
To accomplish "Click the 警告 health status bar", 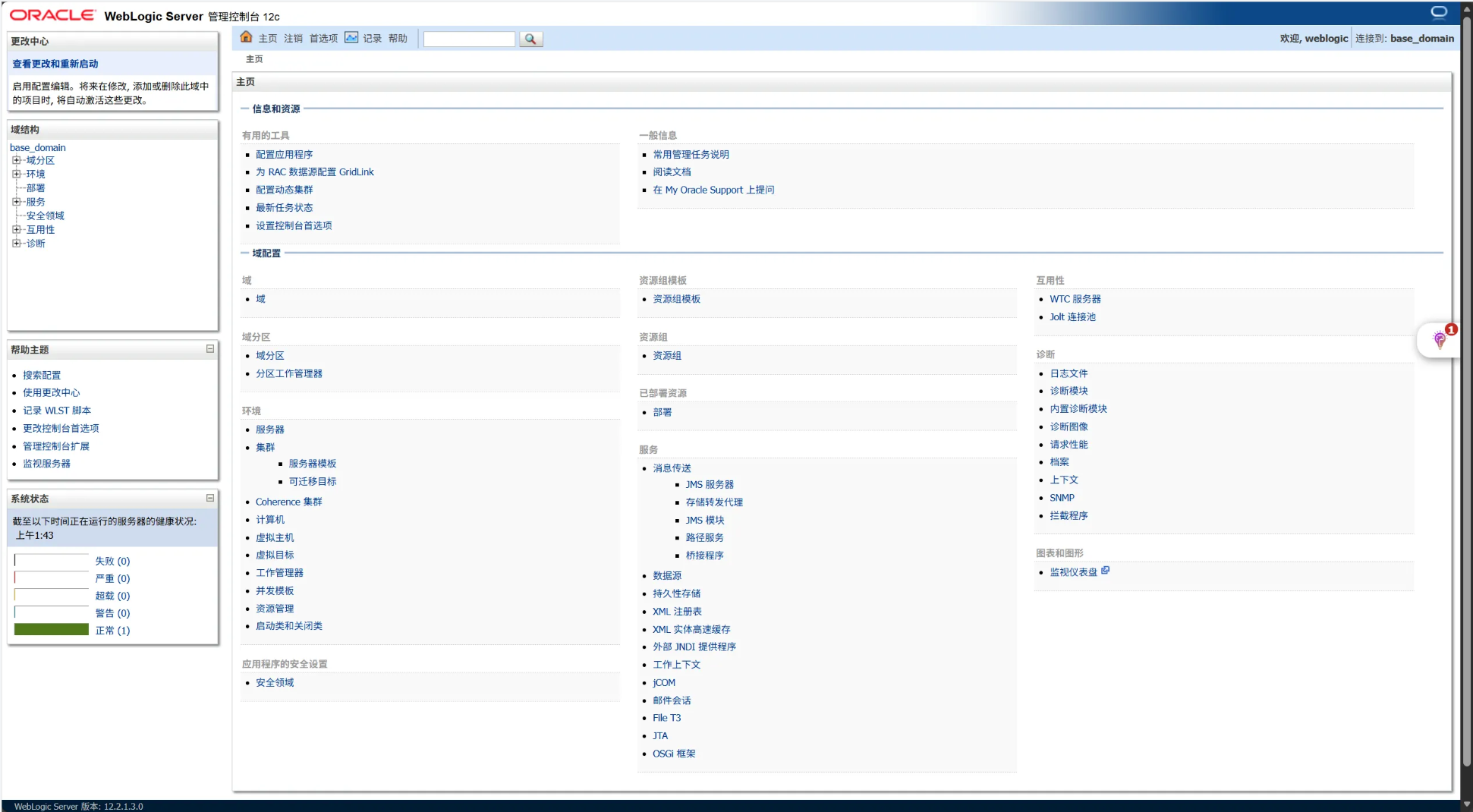I will tap(52, 612).
